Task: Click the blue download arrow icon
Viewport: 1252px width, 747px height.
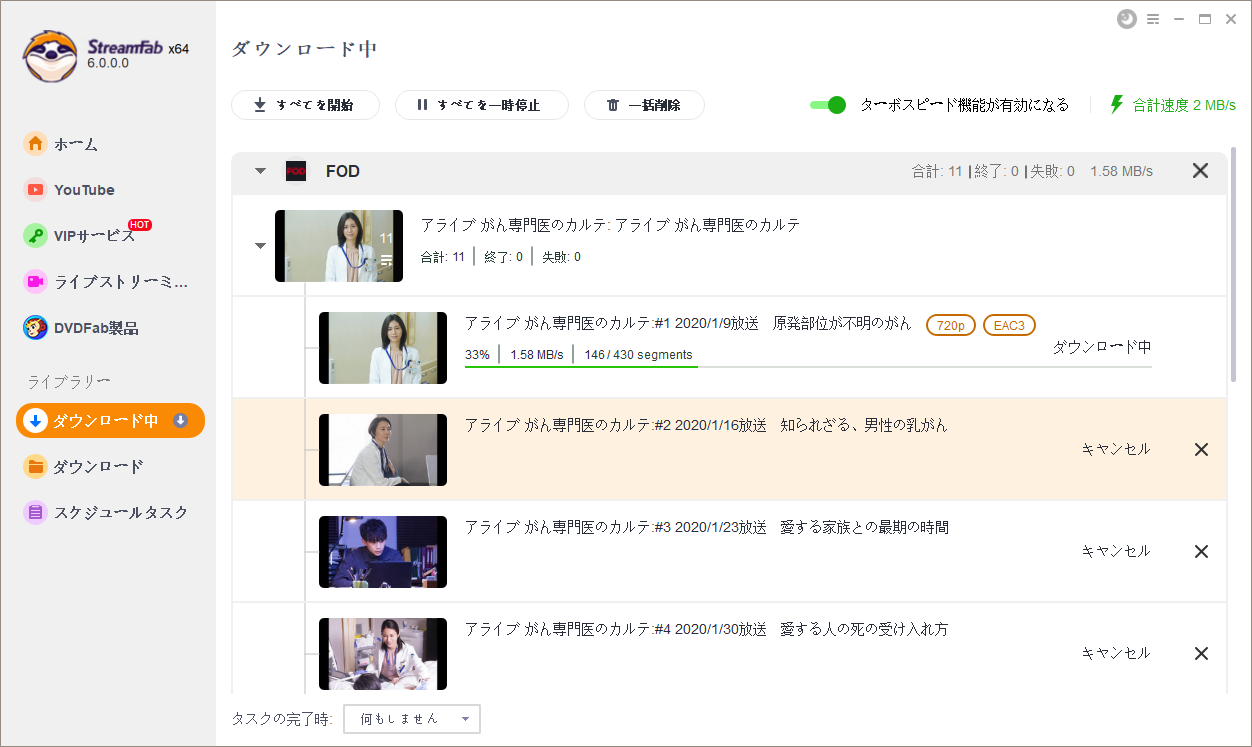Action: [x=36, y=421]
